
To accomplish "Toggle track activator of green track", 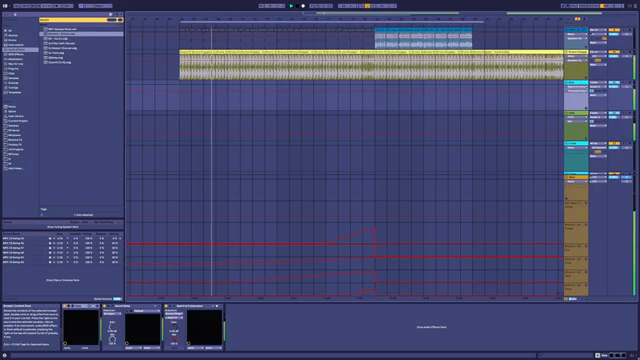I will point(614,113).
